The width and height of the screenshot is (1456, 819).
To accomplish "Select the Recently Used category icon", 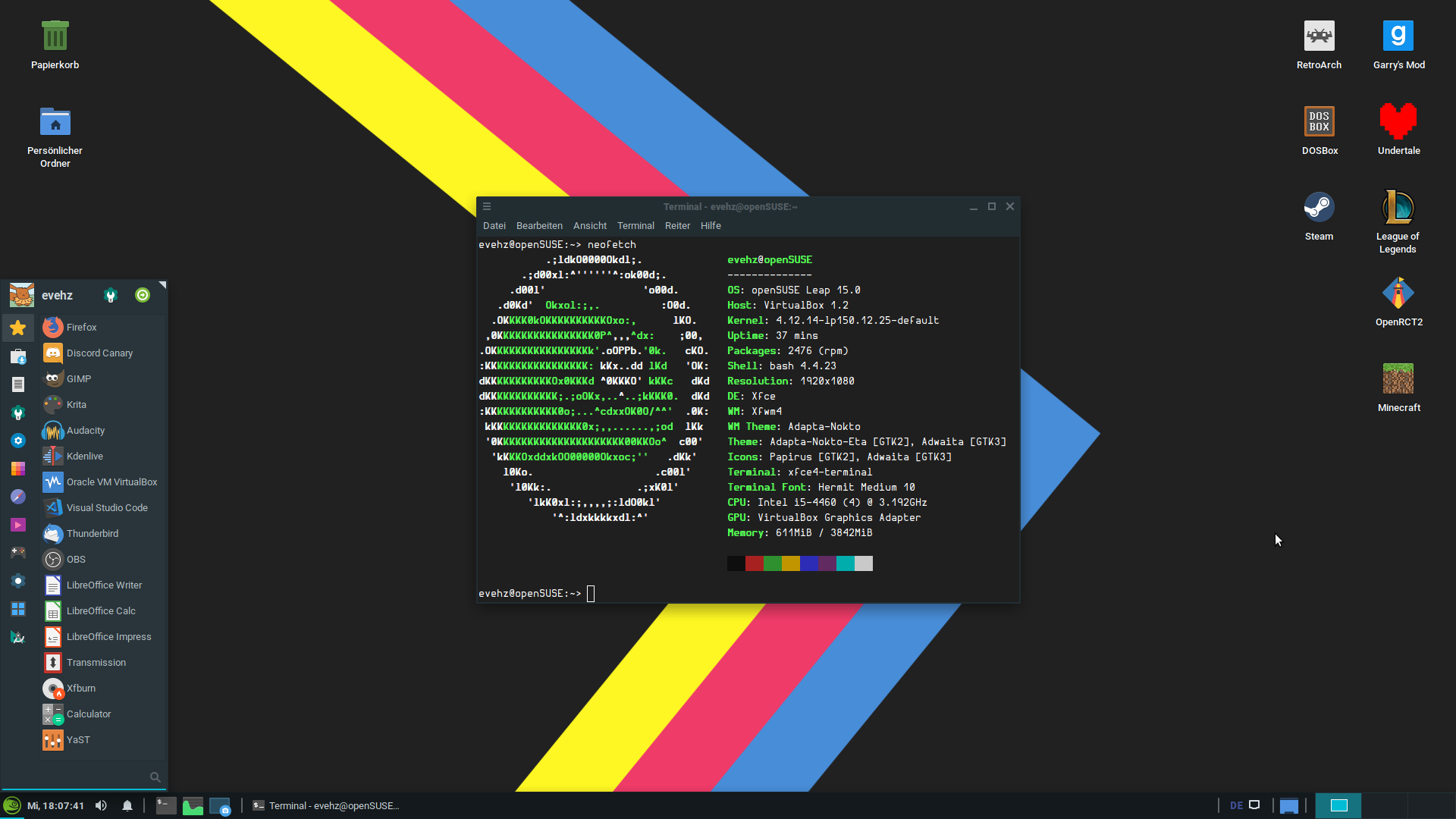I will click(x=18, y=356).
